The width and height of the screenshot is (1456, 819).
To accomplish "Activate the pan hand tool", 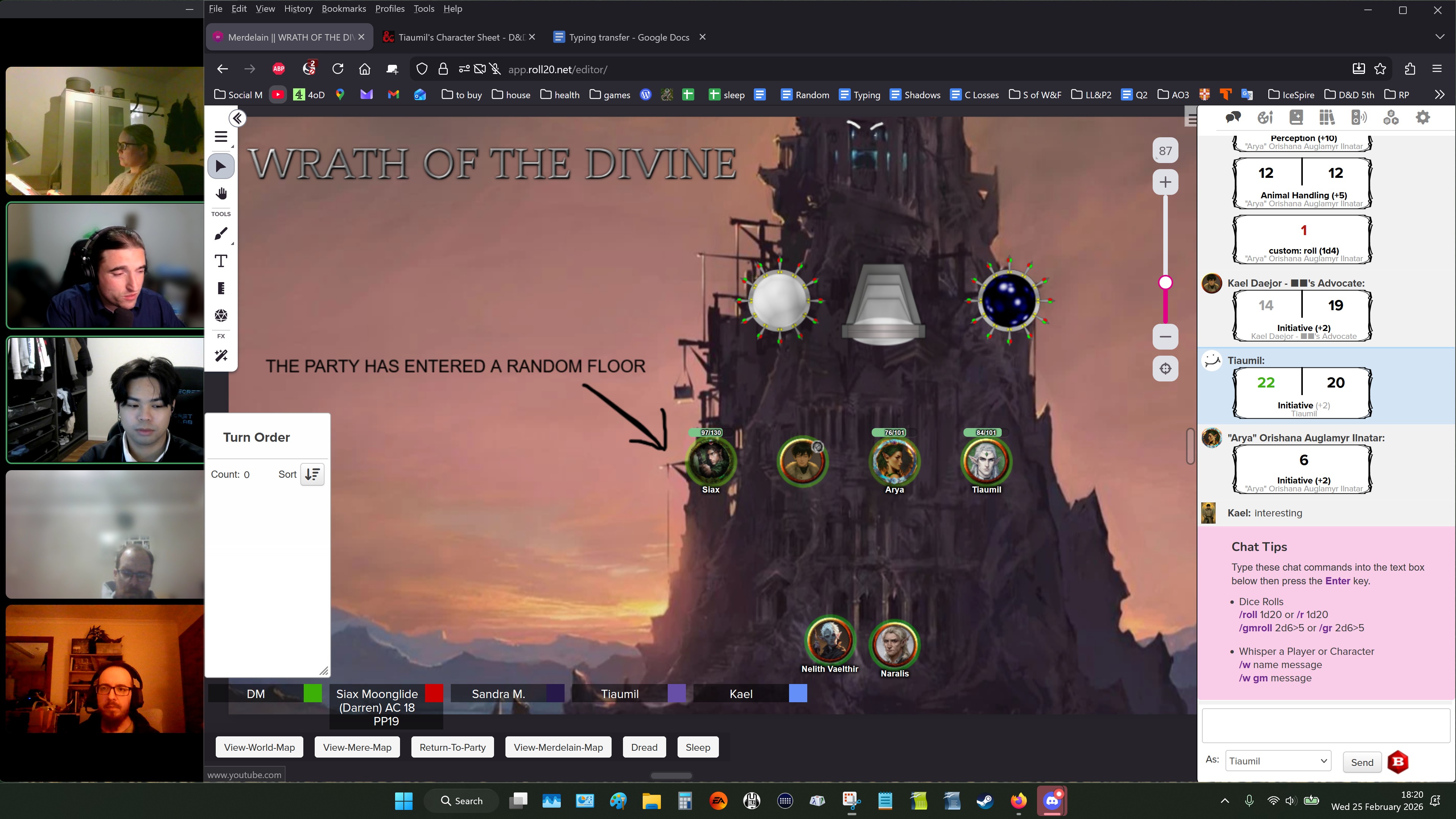I will tap(221, 194).
